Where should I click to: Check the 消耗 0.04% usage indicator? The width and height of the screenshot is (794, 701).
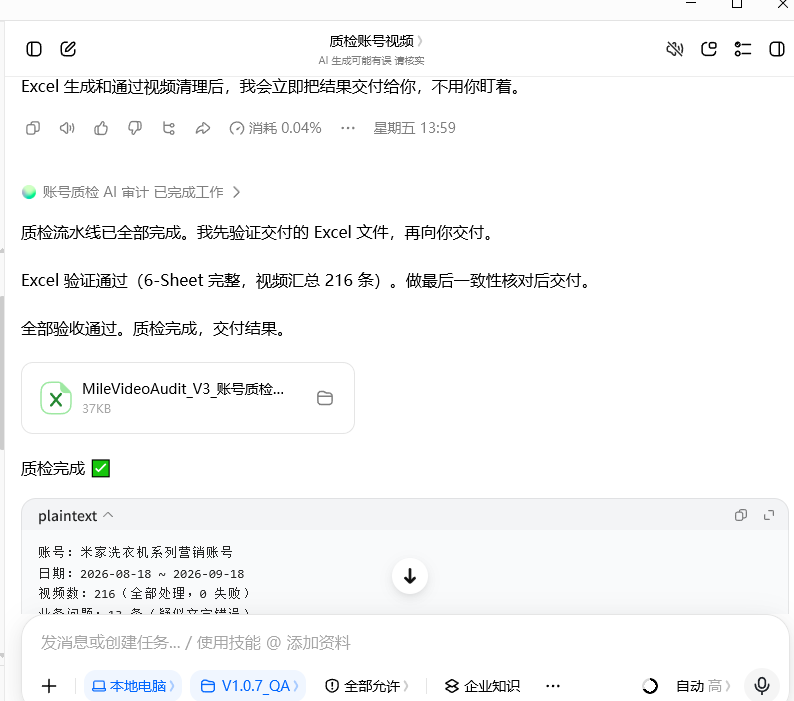click(275, 128)
